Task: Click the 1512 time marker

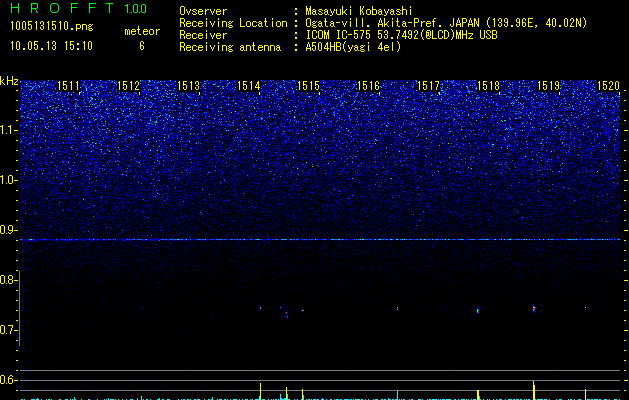Action: point(128,85)
